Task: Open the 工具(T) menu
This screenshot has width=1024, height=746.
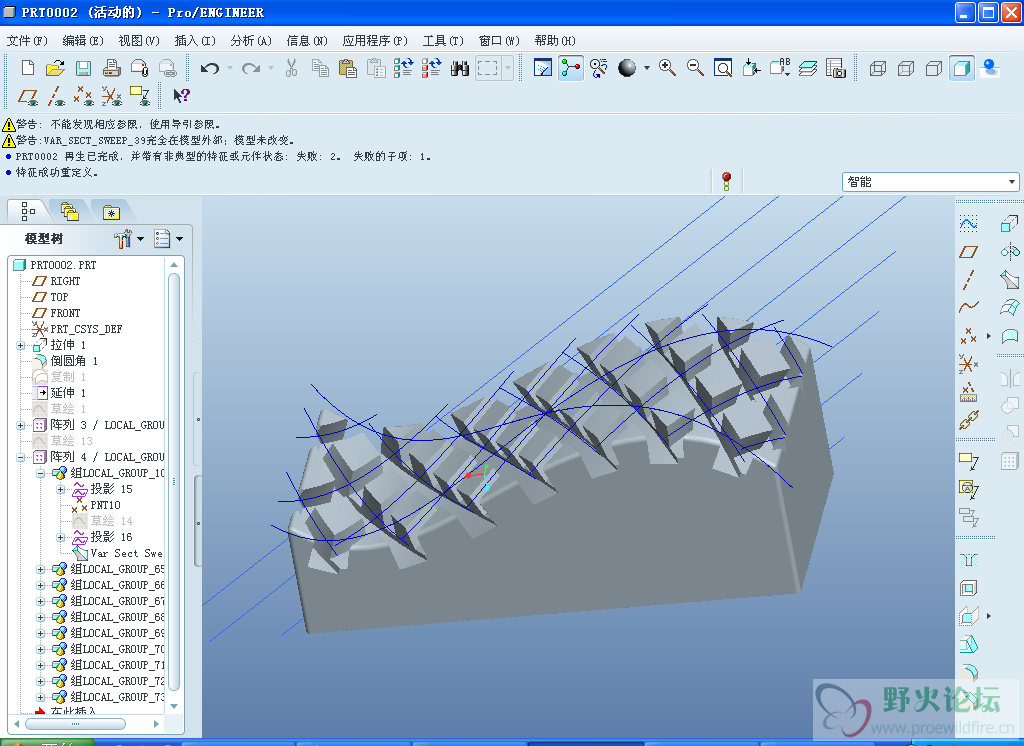Action: pyautogui.click(x=443, y=41)
